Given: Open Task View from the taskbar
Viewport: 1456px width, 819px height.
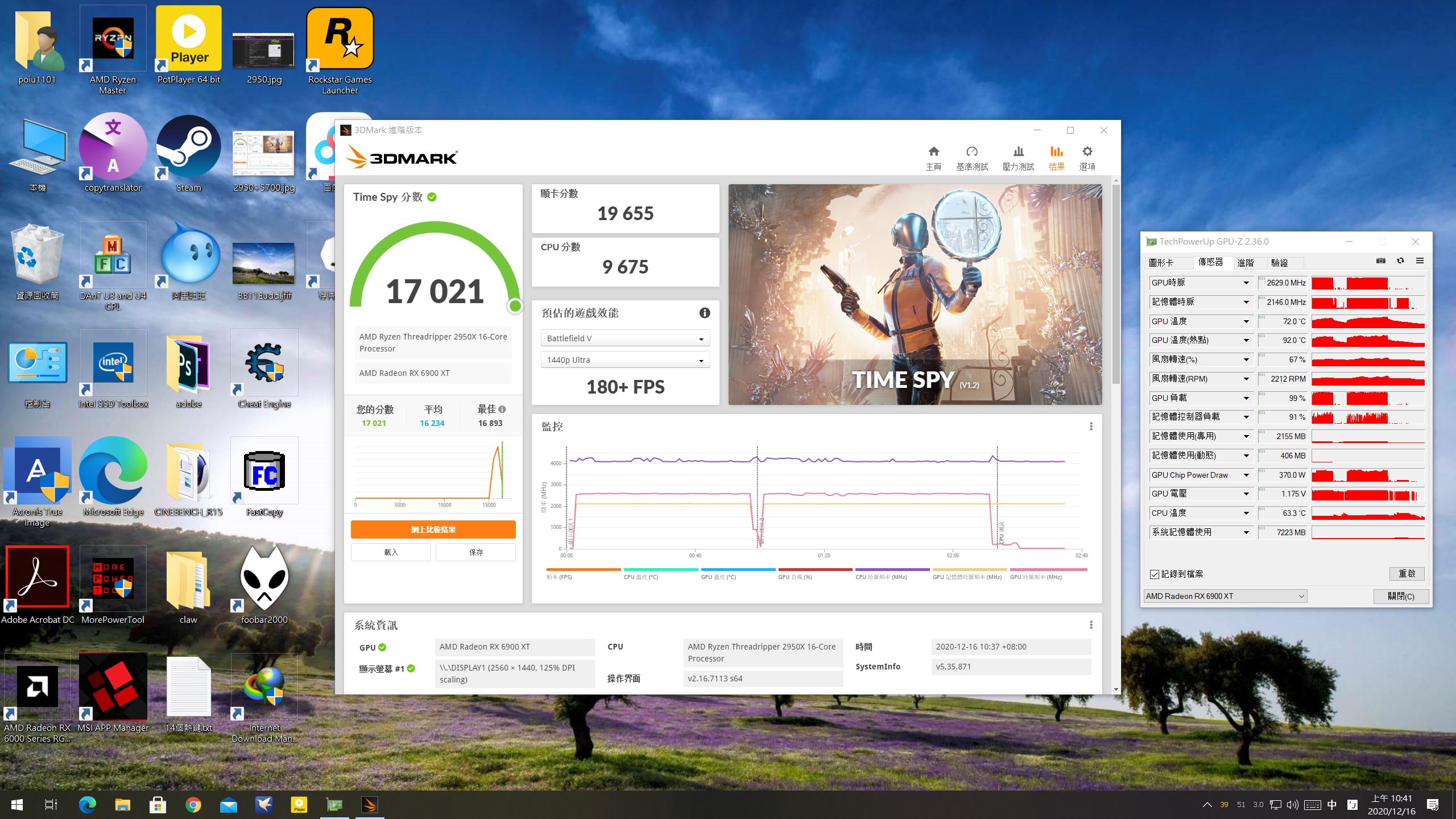Looking at the screenshot, I should 51,805.
